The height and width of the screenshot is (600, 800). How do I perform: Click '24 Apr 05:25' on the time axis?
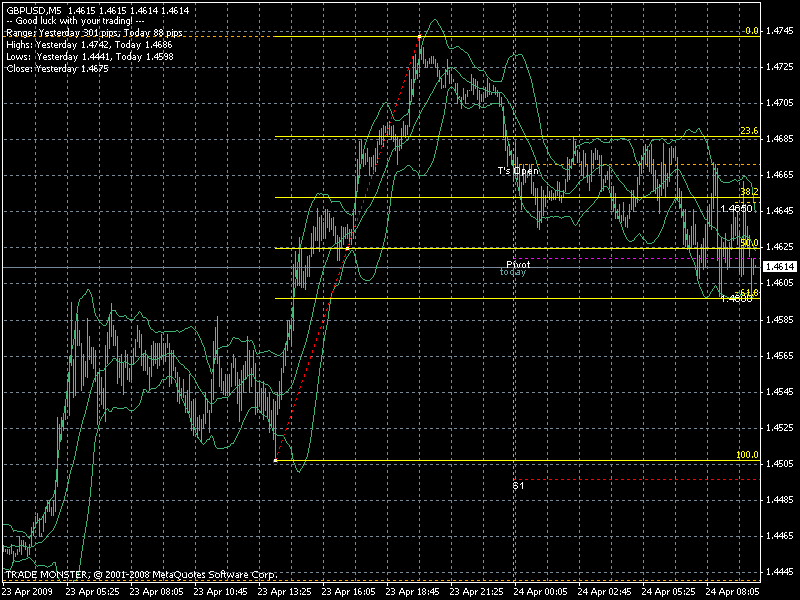pos(668,592)
